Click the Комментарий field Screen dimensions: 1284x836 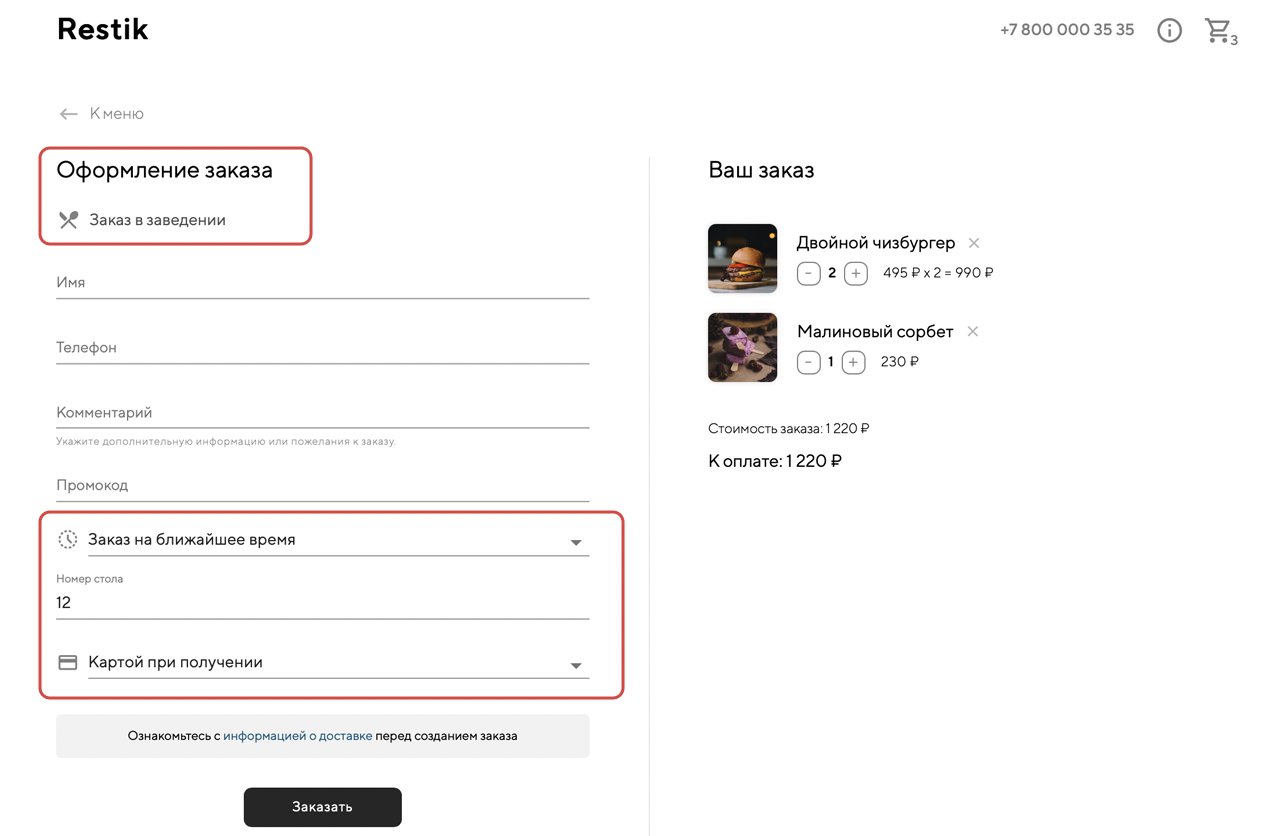(x=322, y=413)
